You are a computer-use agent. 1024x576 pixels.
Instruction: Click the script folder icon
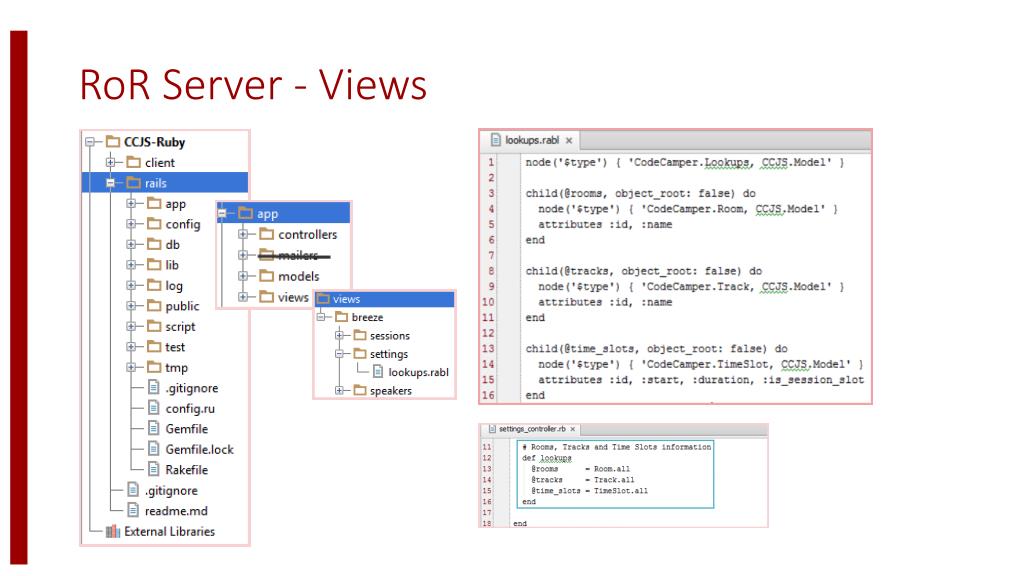[154, 327]
